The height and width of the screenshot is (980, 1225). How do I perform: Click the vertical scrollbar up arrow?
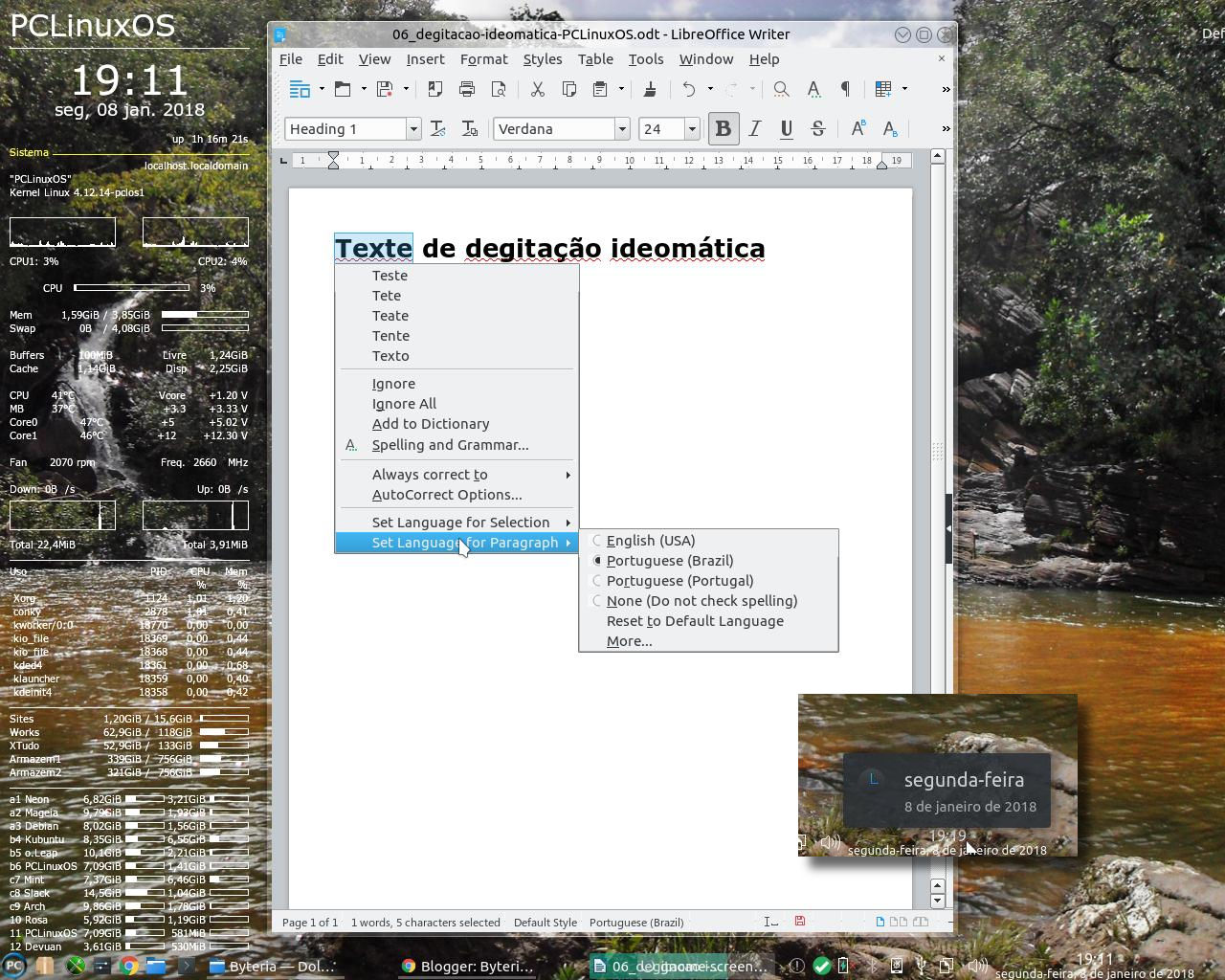[938, 156]
